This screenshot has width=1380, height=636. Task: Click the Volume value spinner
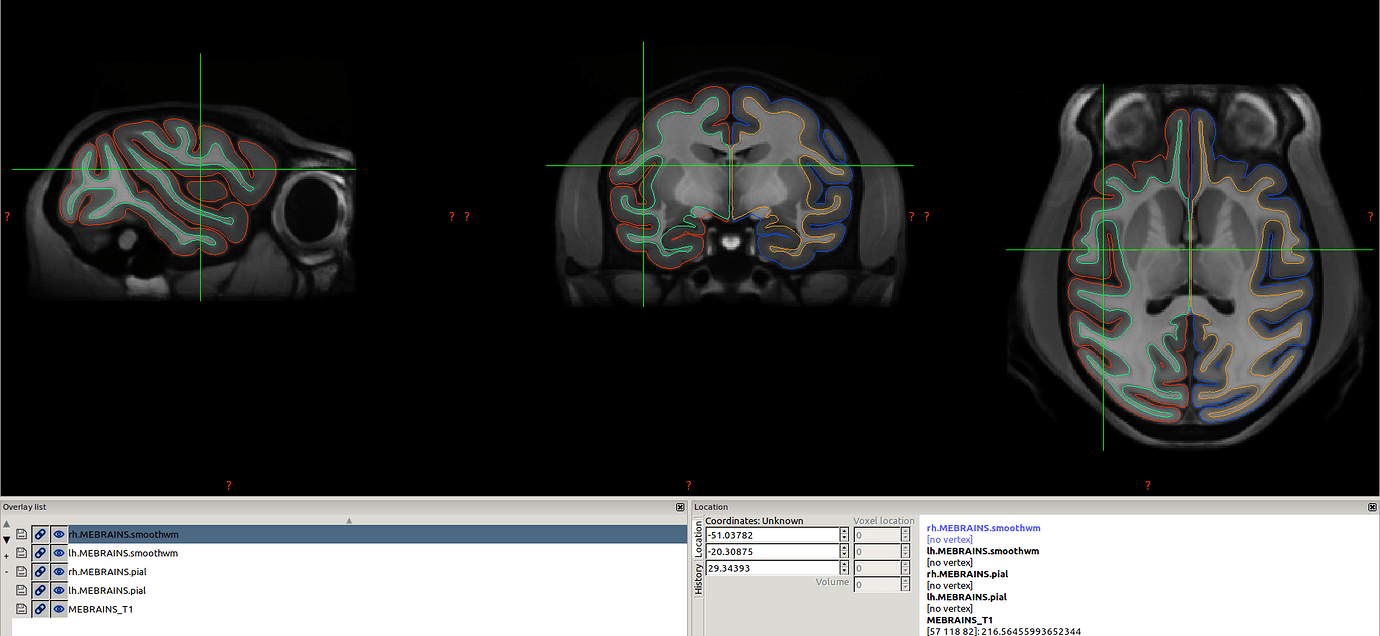pyautogui.click(x=906, y=583)
